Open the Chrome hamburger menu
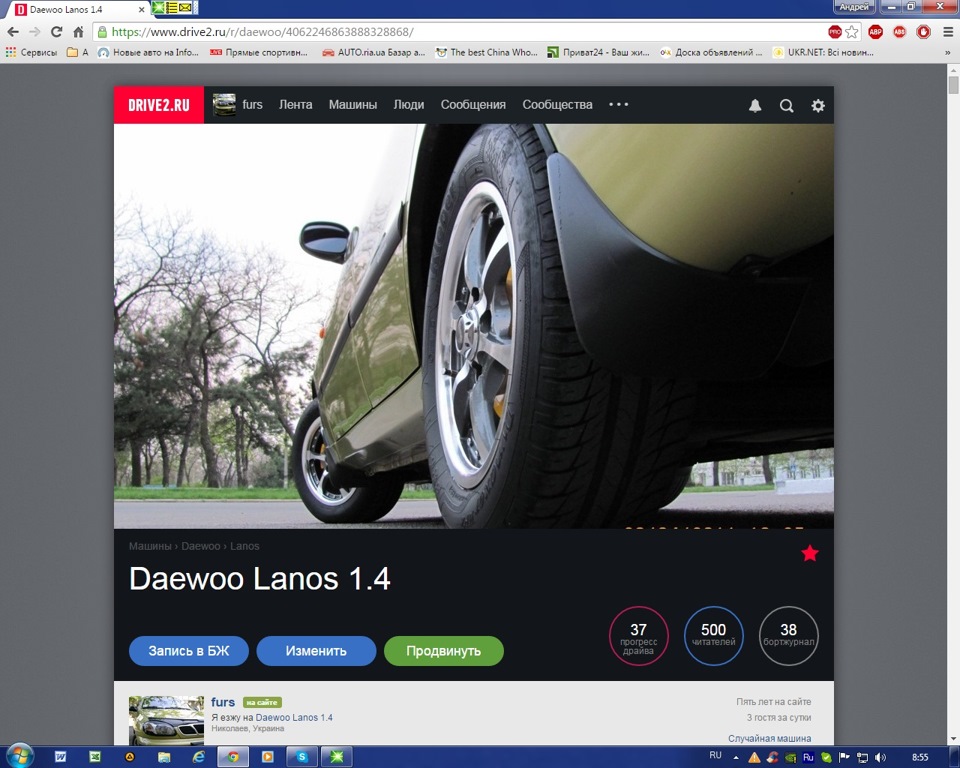Screen dimensions: 960x768 tap(948, 32)
